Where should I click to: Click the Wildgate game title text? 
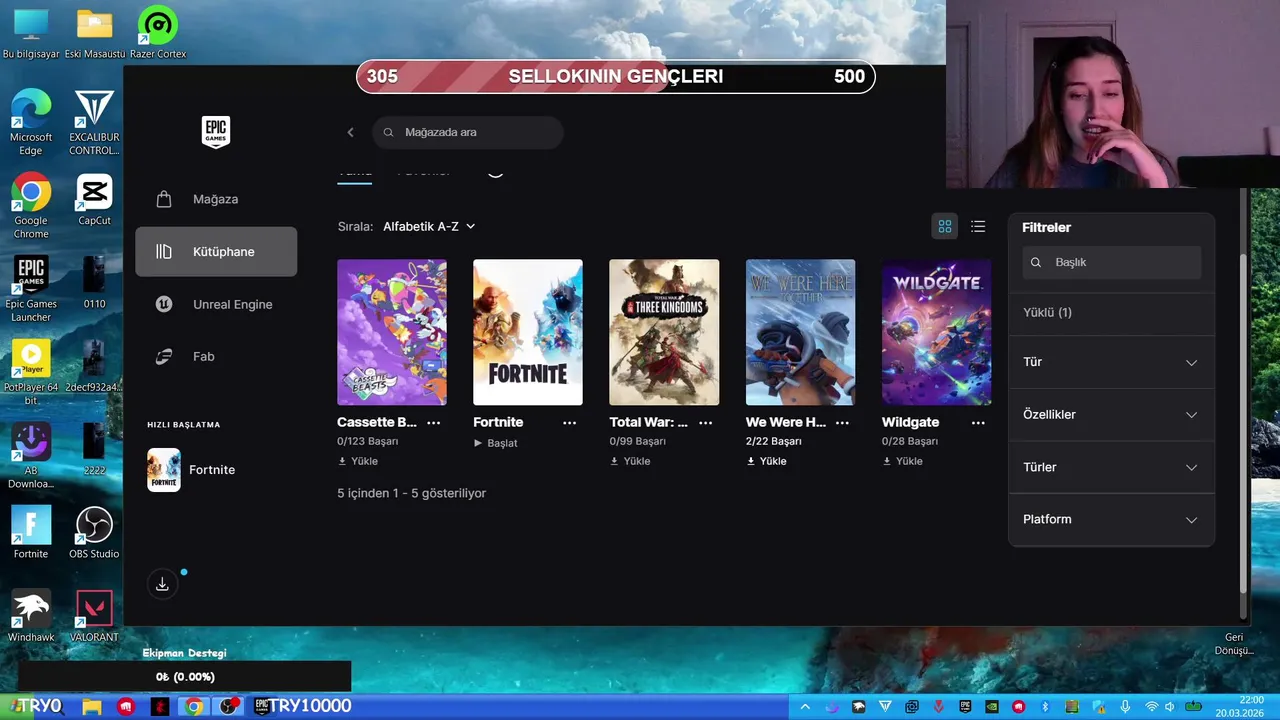910,422
